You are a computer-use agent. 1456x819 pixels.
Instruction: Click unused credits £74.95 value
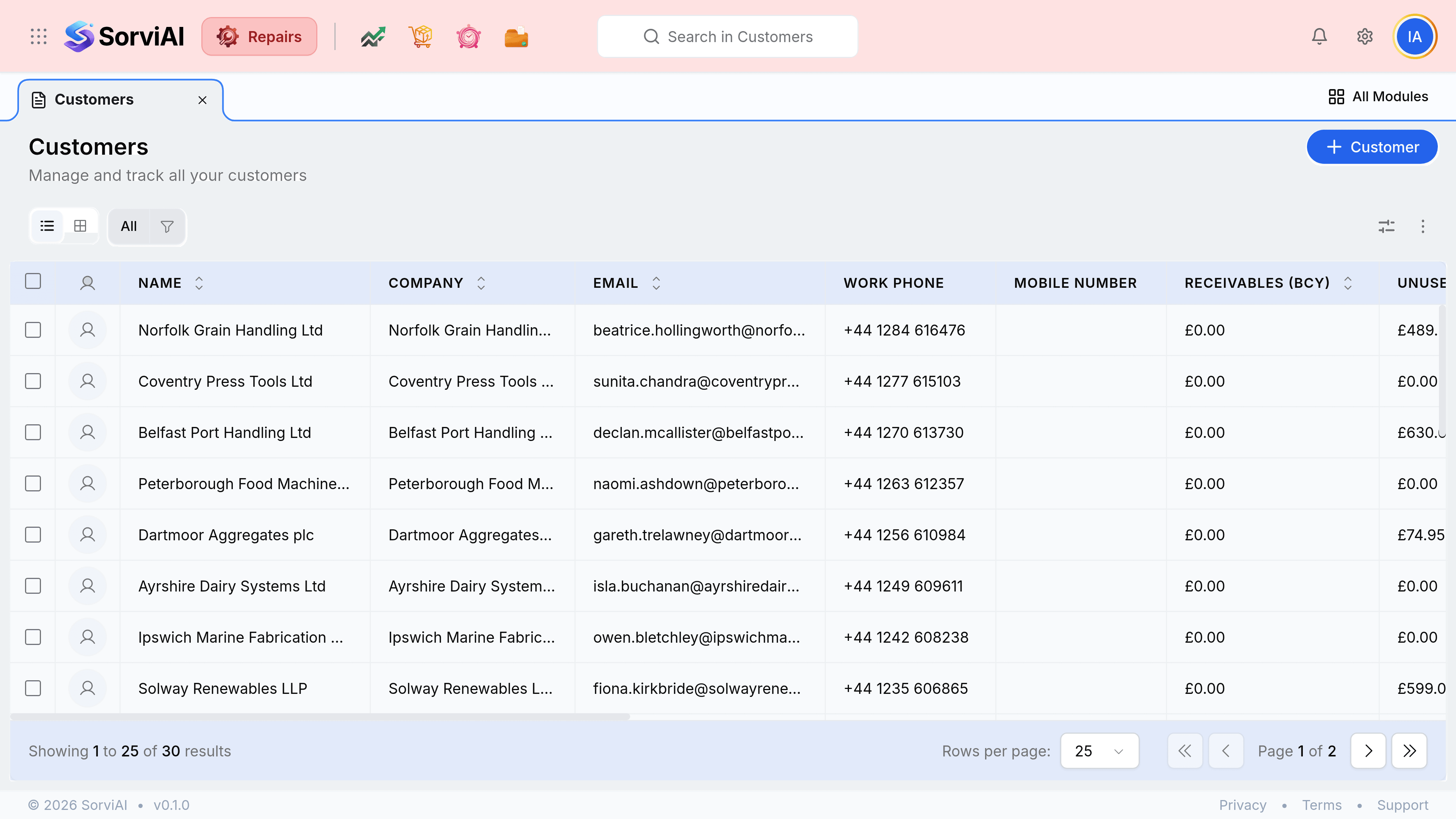pos(1420,535)
